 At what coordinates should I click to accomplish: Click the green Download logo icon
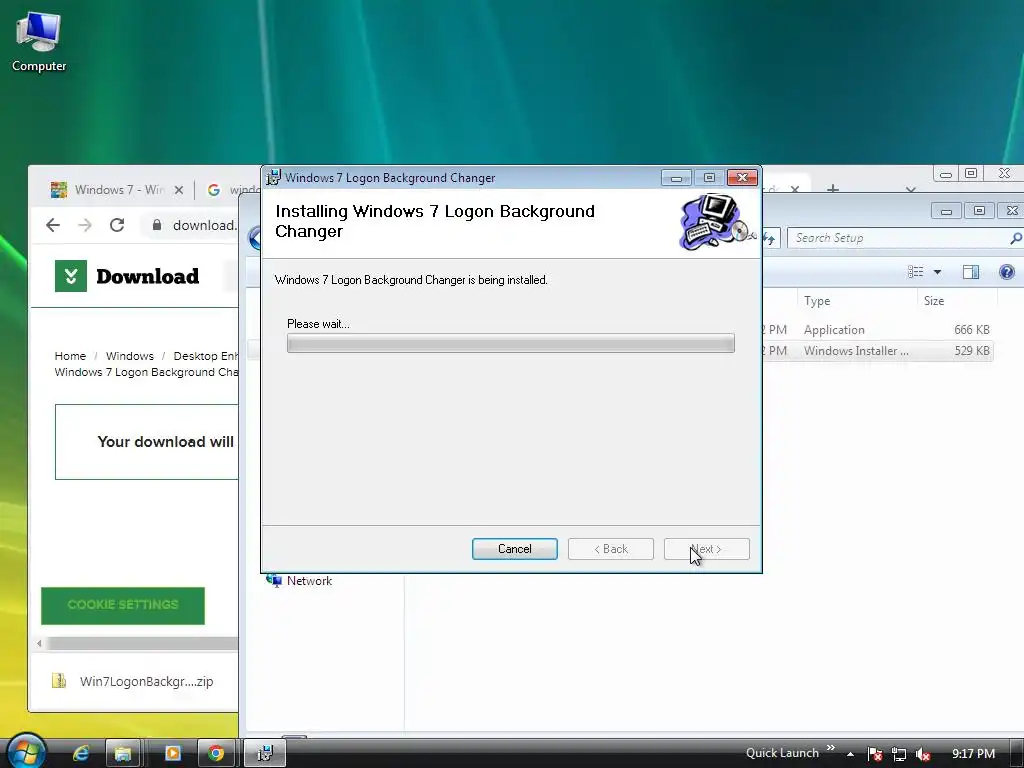(x=71, y=276)
